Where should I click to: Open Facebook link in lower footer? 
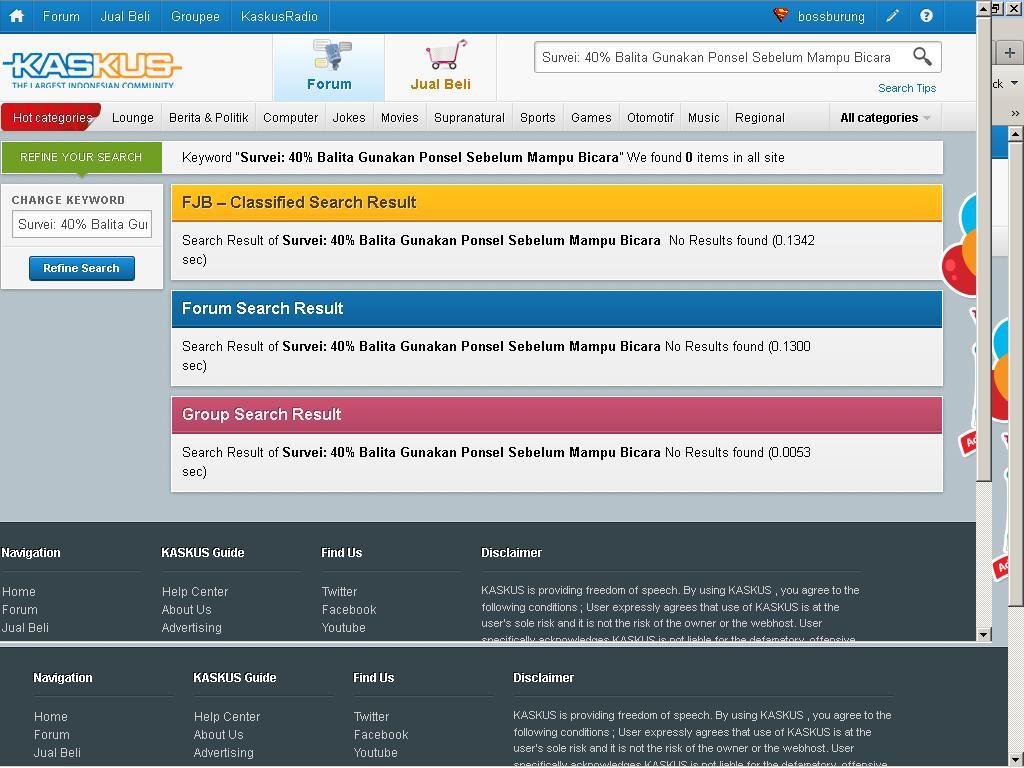coord(381,735)
